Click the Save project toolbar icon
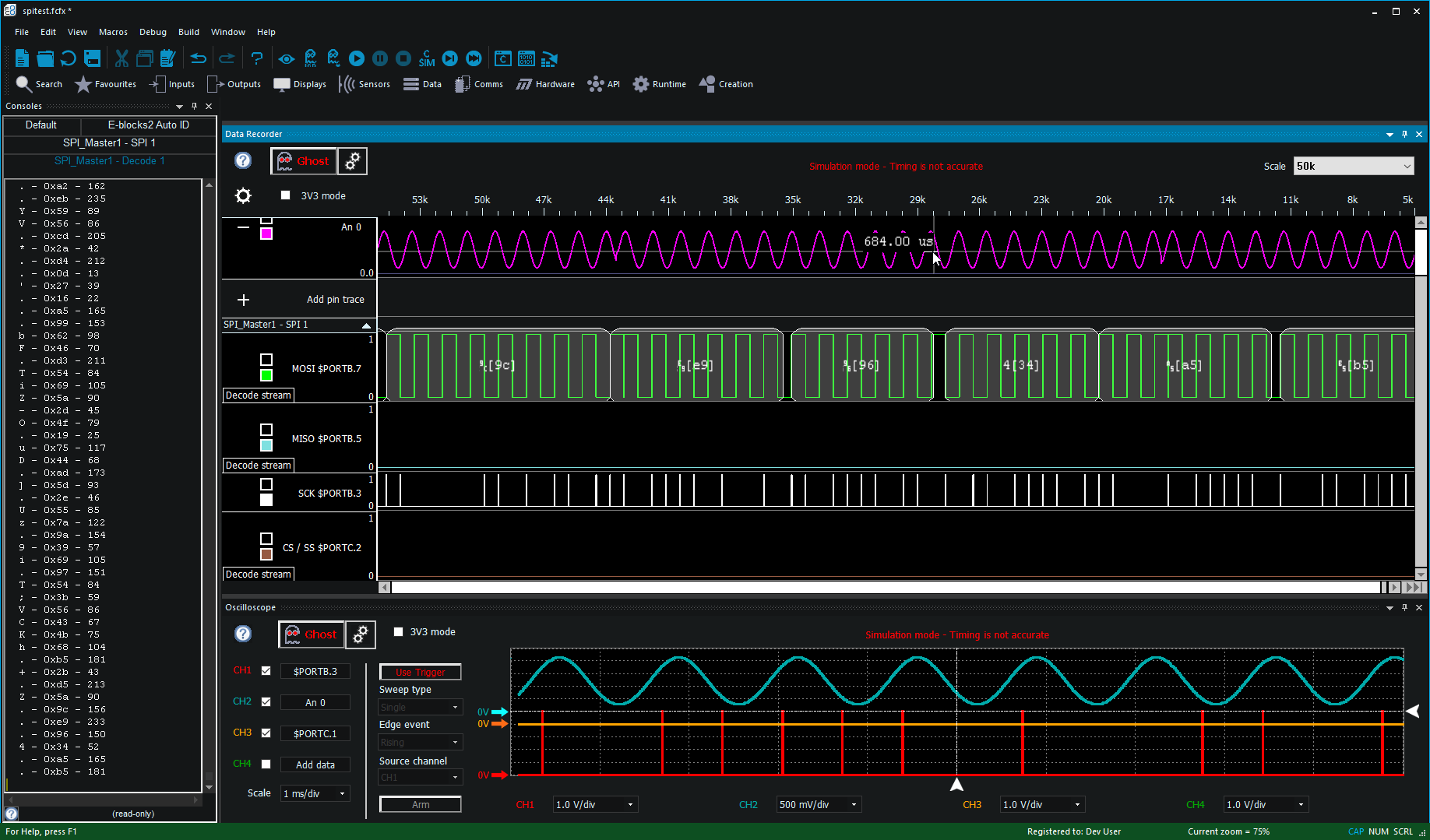1430x840 pixels. click(93, 58)
